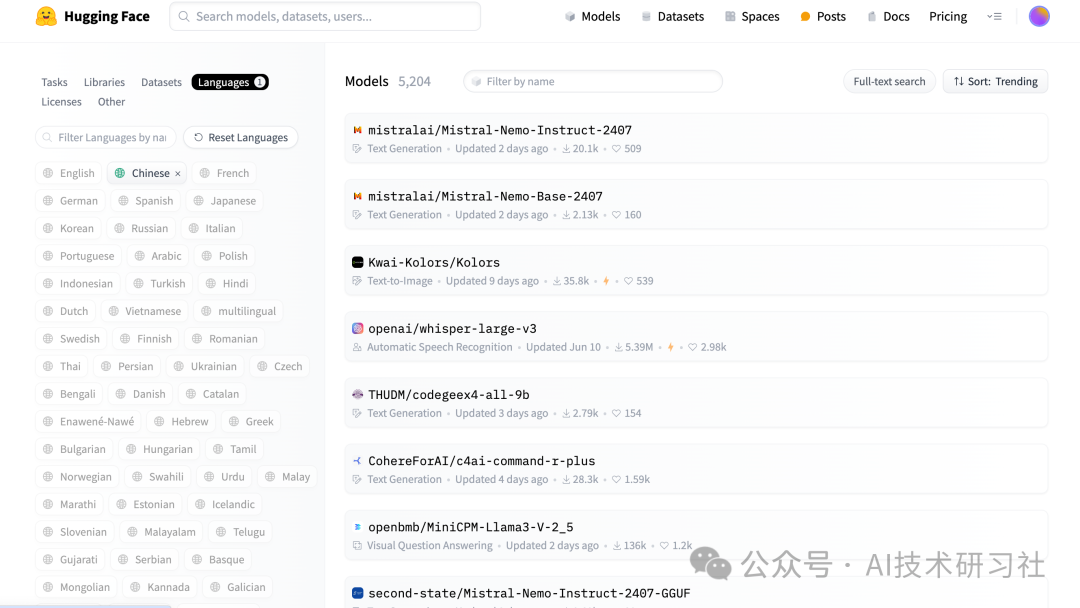Click the sort arrows icon beside Sort: Trending
Viewport: 1080px width, 608px height.
tap(958, 81)
